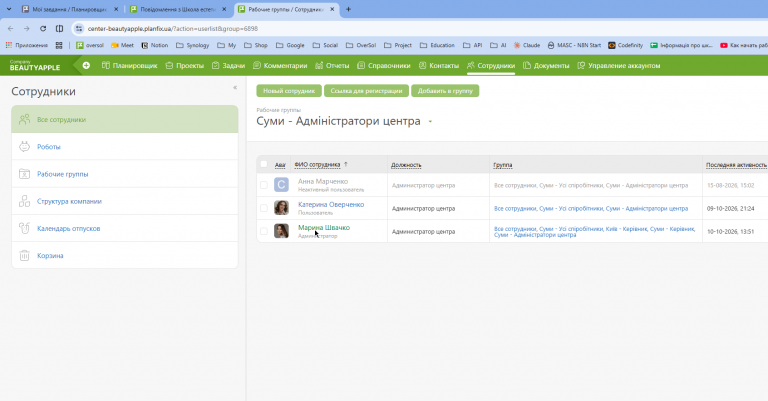Open Рабочие группы in sidebar
Image resolution: width=768 pixels, height=401 pixels.
(125, 174)
